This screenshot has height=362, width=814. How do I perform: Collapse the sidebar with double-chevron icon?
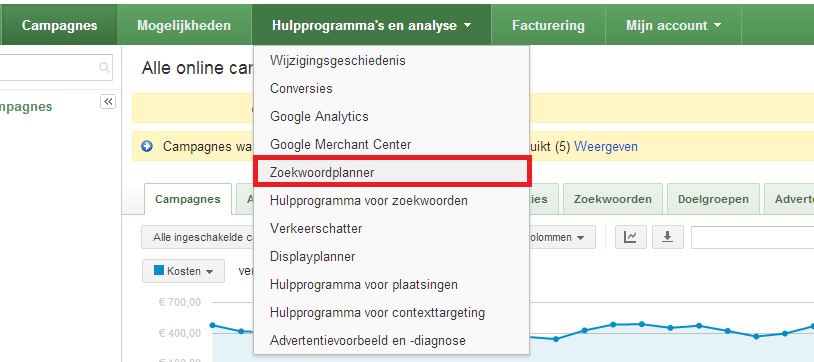tap(108, 102)
